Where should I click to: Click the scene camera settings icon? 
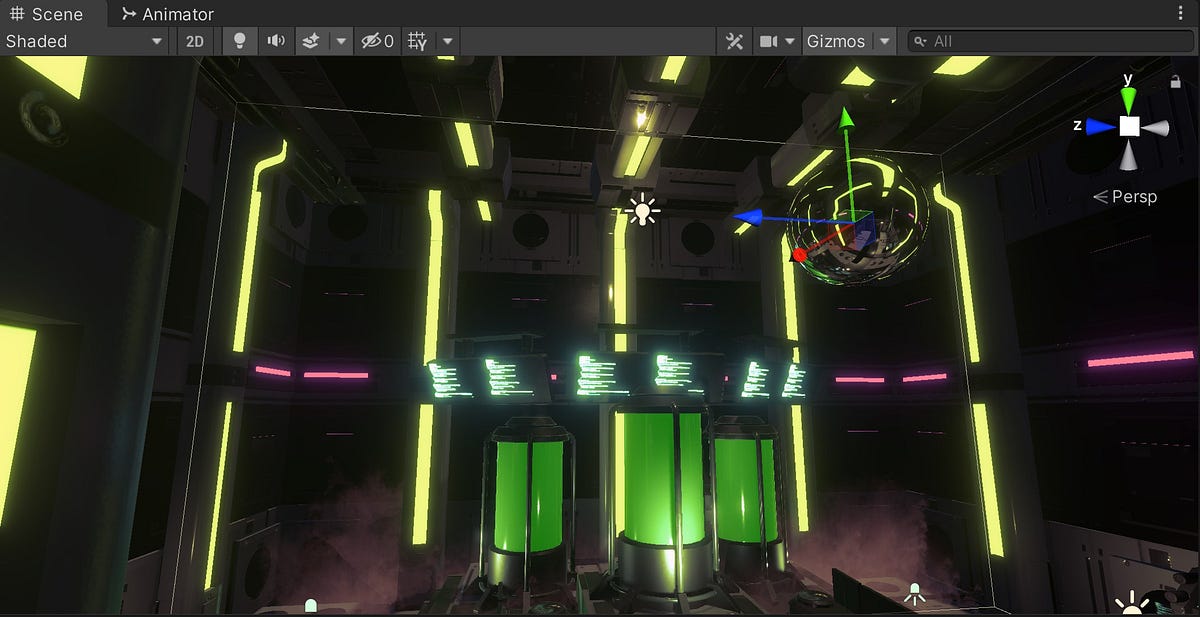point(770,41)
